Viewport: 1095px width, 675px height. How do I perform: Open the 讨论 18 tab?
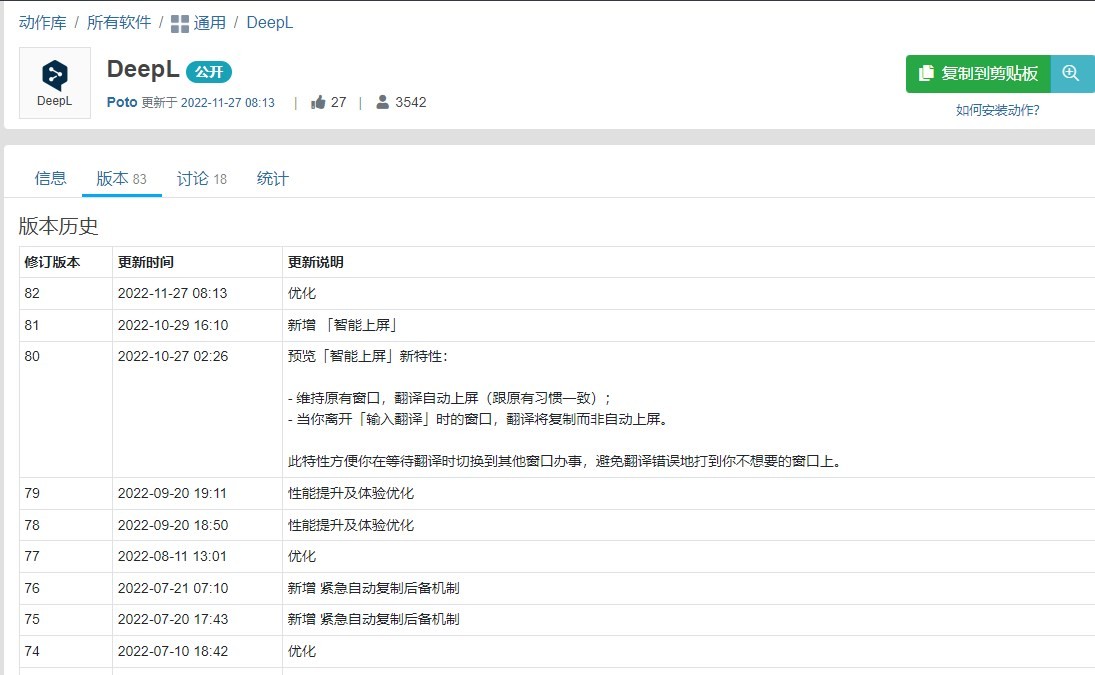[x=200, y=177]
